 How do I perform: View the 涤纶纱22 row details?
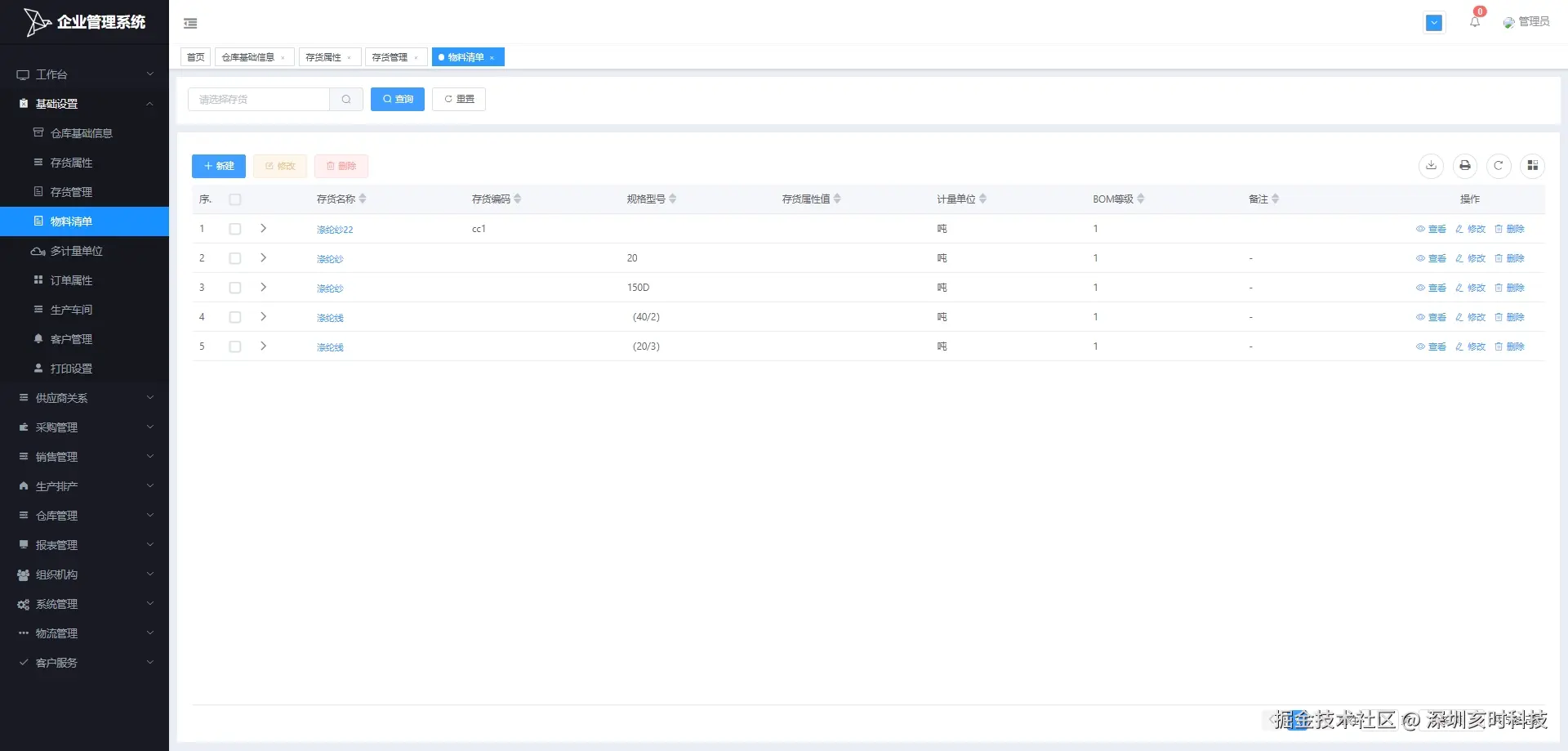pyautogui.click(x=1431, y=230)
